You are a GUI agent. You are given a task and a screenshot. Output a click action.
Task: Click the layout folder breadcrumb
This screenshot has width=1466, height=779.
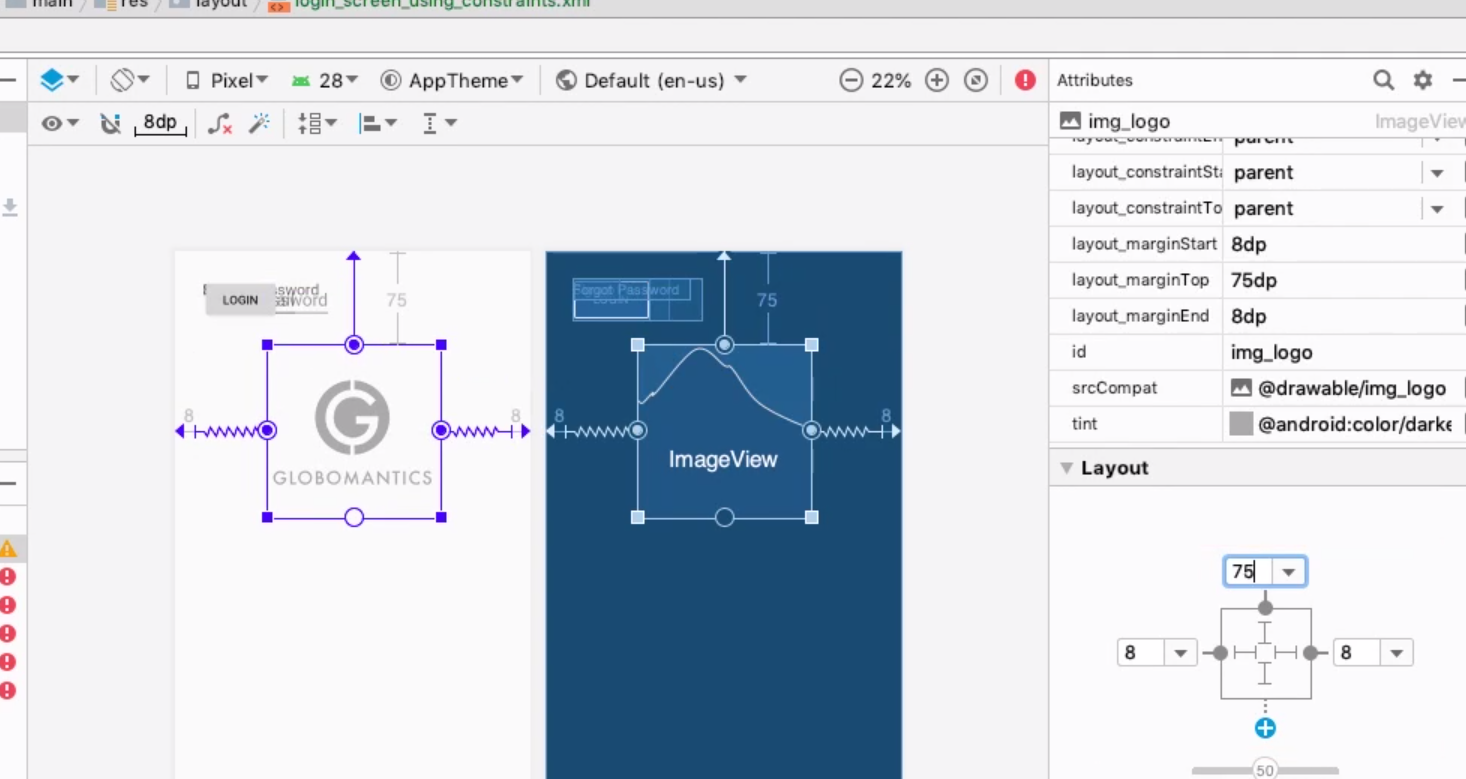(208, 4)
